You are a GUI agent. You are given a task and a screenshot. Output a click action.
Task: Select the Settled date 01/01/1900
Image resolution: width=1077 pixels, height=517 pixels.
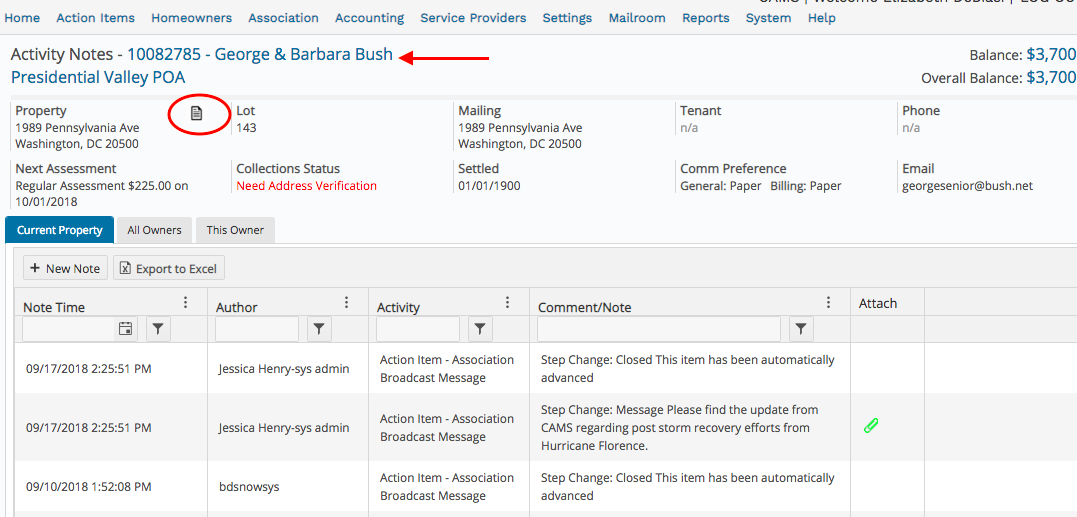click(489, 185)
